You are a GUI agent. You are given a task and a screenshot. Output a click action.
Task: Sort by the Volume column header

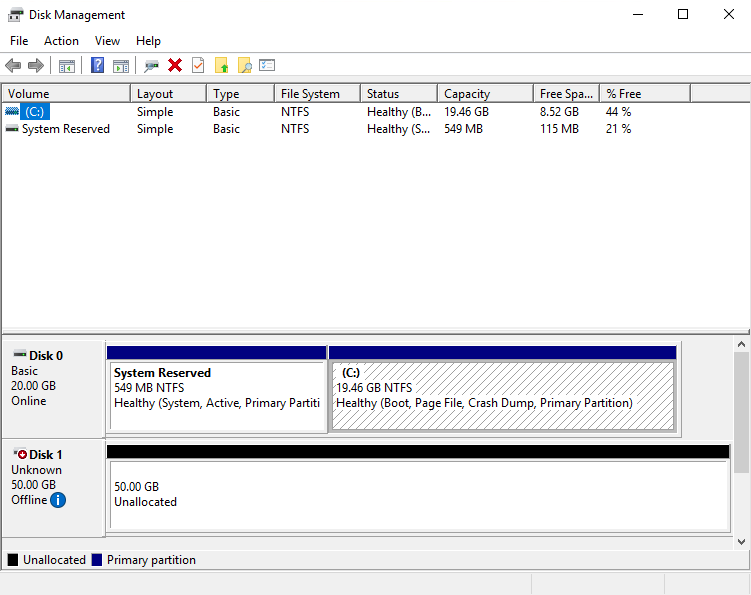[66, 94]
